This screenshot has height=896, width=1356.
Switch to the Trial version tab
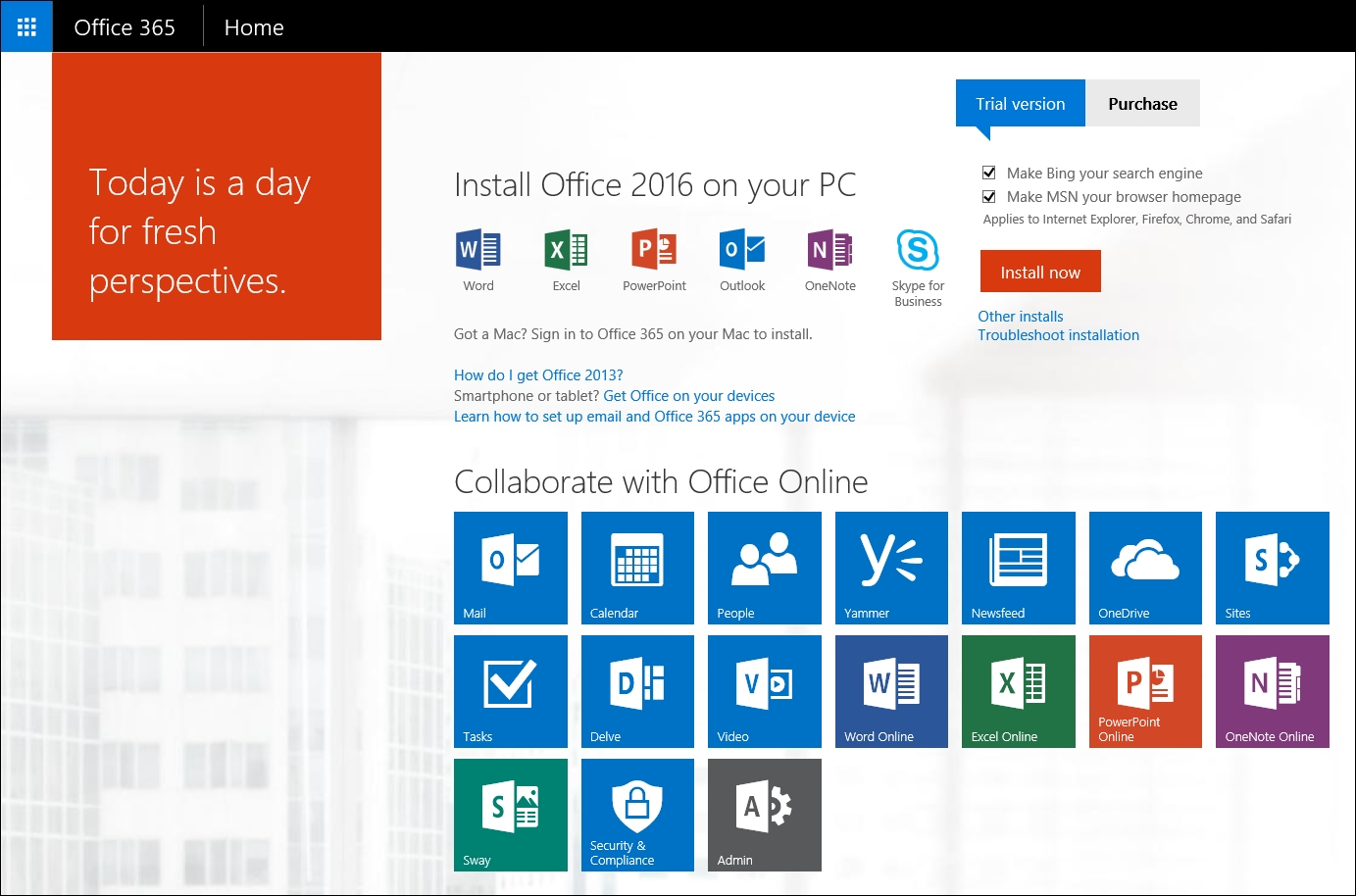click(x=1021, y=103)
